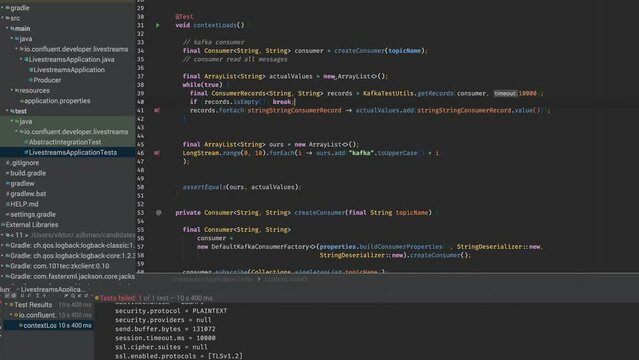639x360 pixels.
Task: Expand the < 11 > JDK library node
Action: point(2,235)
